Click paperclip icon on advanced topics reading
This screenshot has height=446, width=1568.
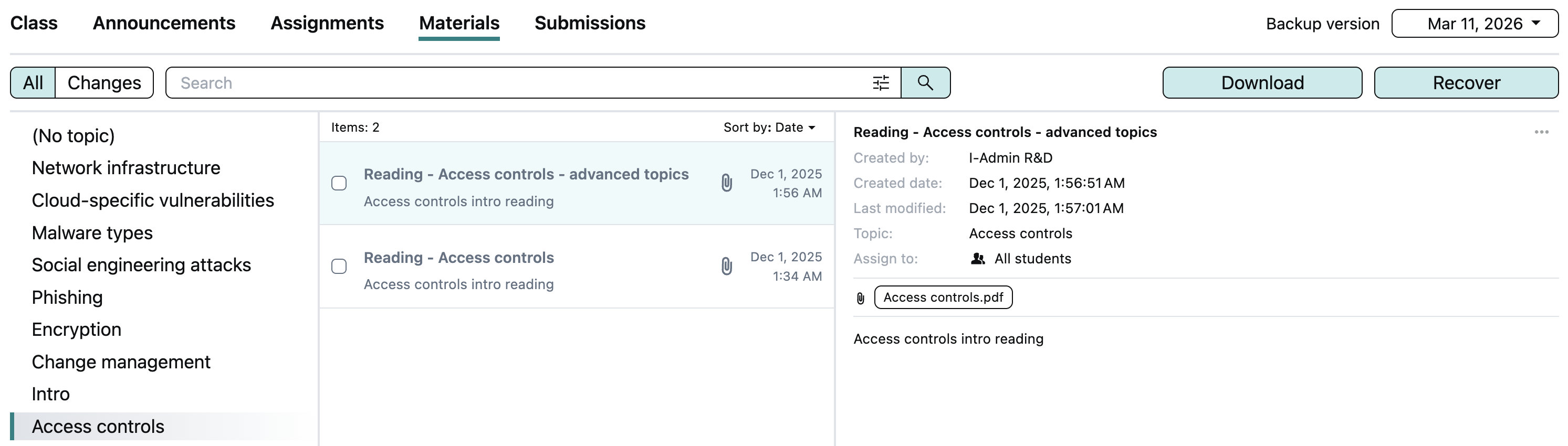pos(726,183)
